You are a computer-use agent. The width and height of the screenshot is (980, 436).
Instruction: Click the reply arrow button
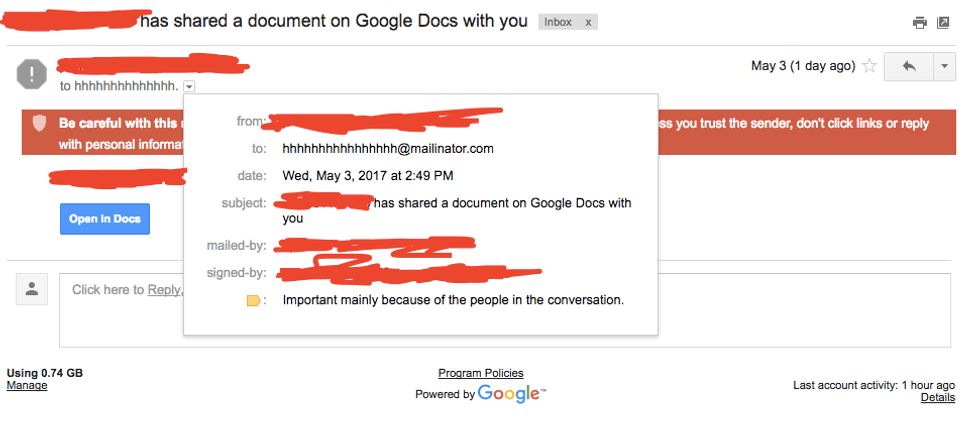click(909, 66)
